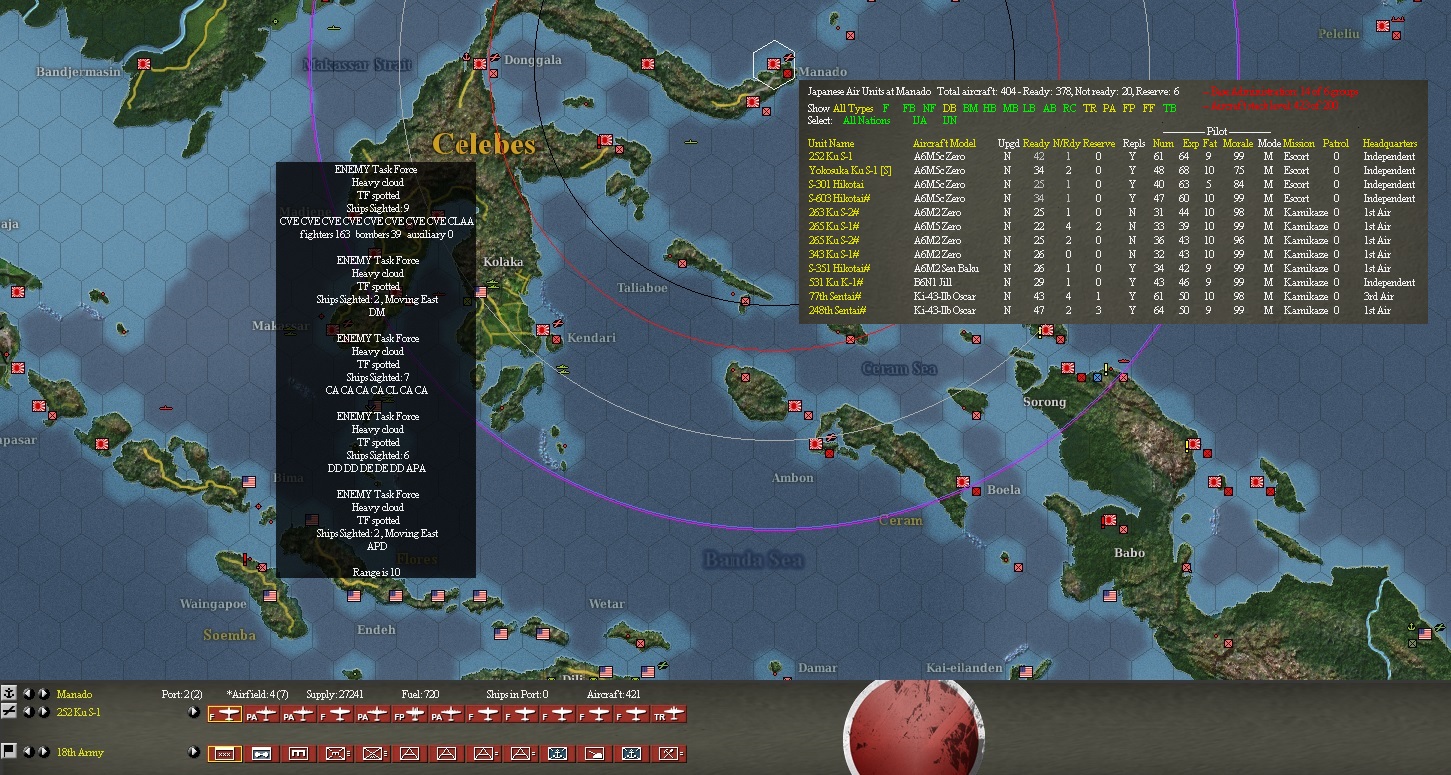The image size is (1451, 775).
Task: Sort air units by Unit Name column
Action: [x=831, y=144]
